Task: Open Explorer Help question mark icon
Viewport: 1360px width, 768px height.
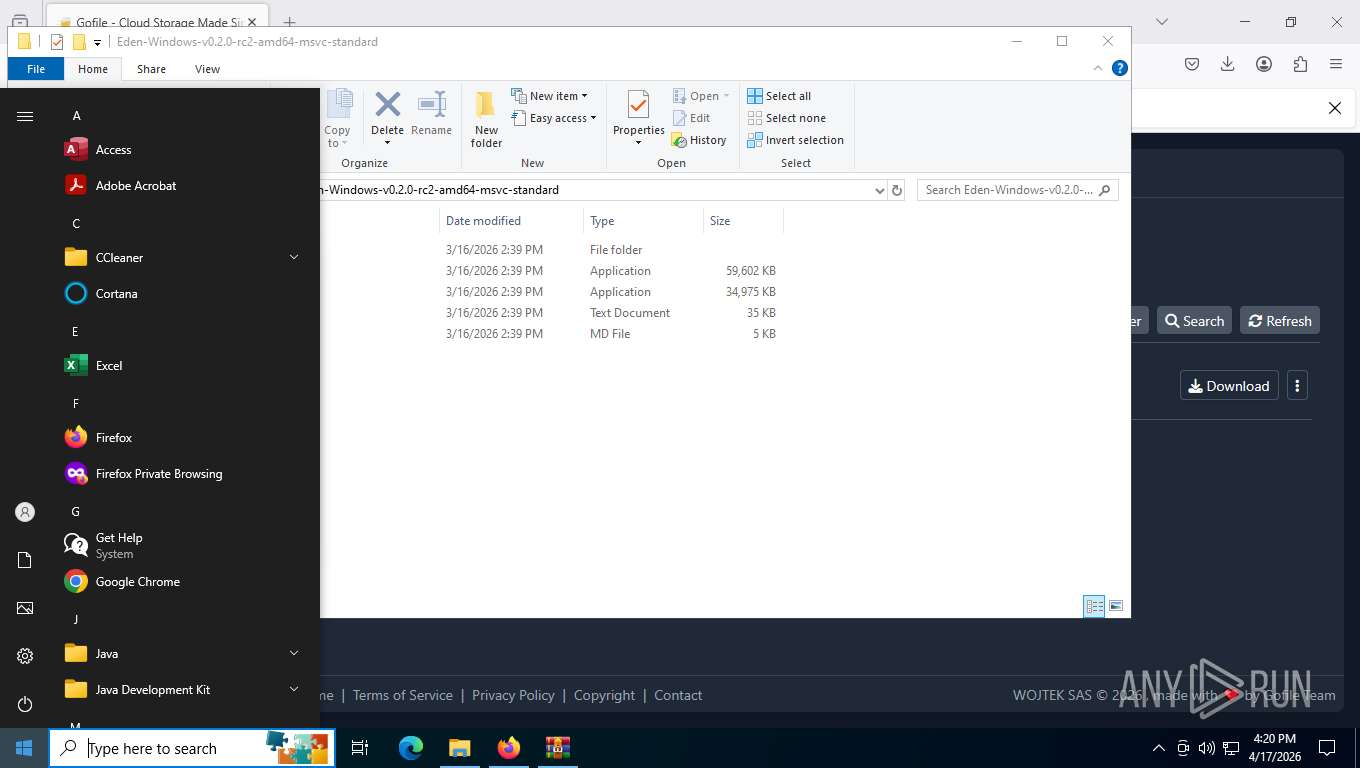Action: point(1120,68)
